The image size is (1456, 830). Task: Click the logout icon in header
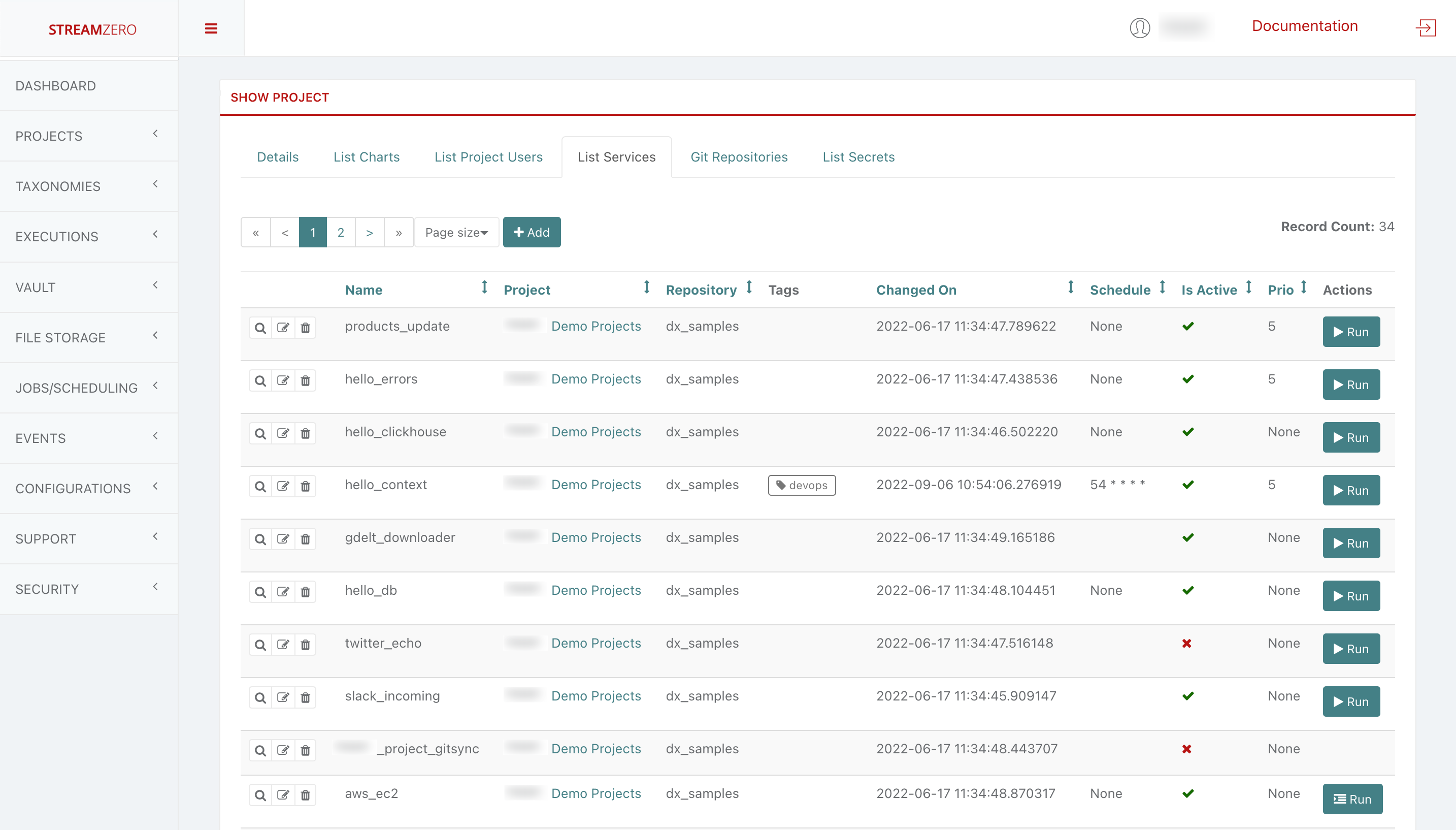[1426, 27]
